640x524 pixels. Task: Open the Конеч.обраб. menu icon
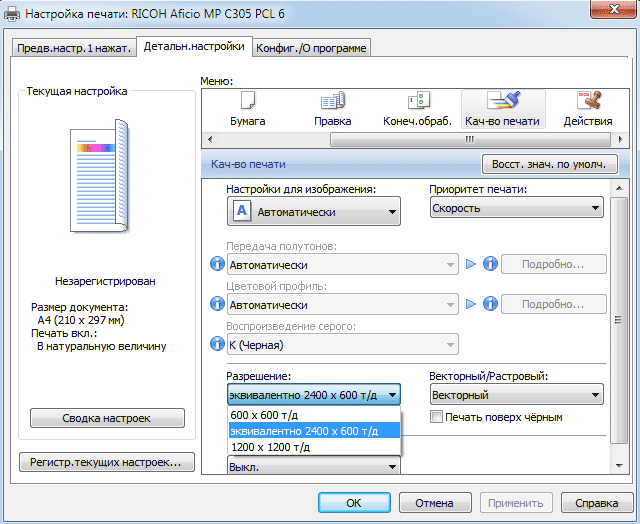coord(418,109)
